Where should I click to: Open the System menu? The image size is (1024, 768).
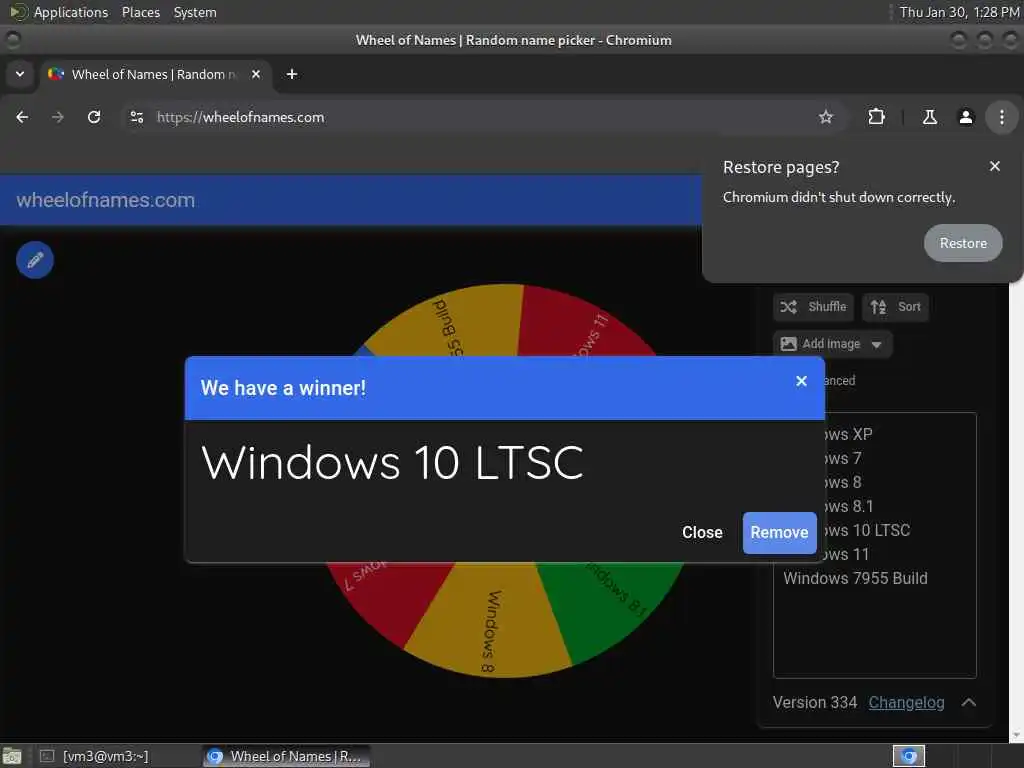[x=195, y=12]
